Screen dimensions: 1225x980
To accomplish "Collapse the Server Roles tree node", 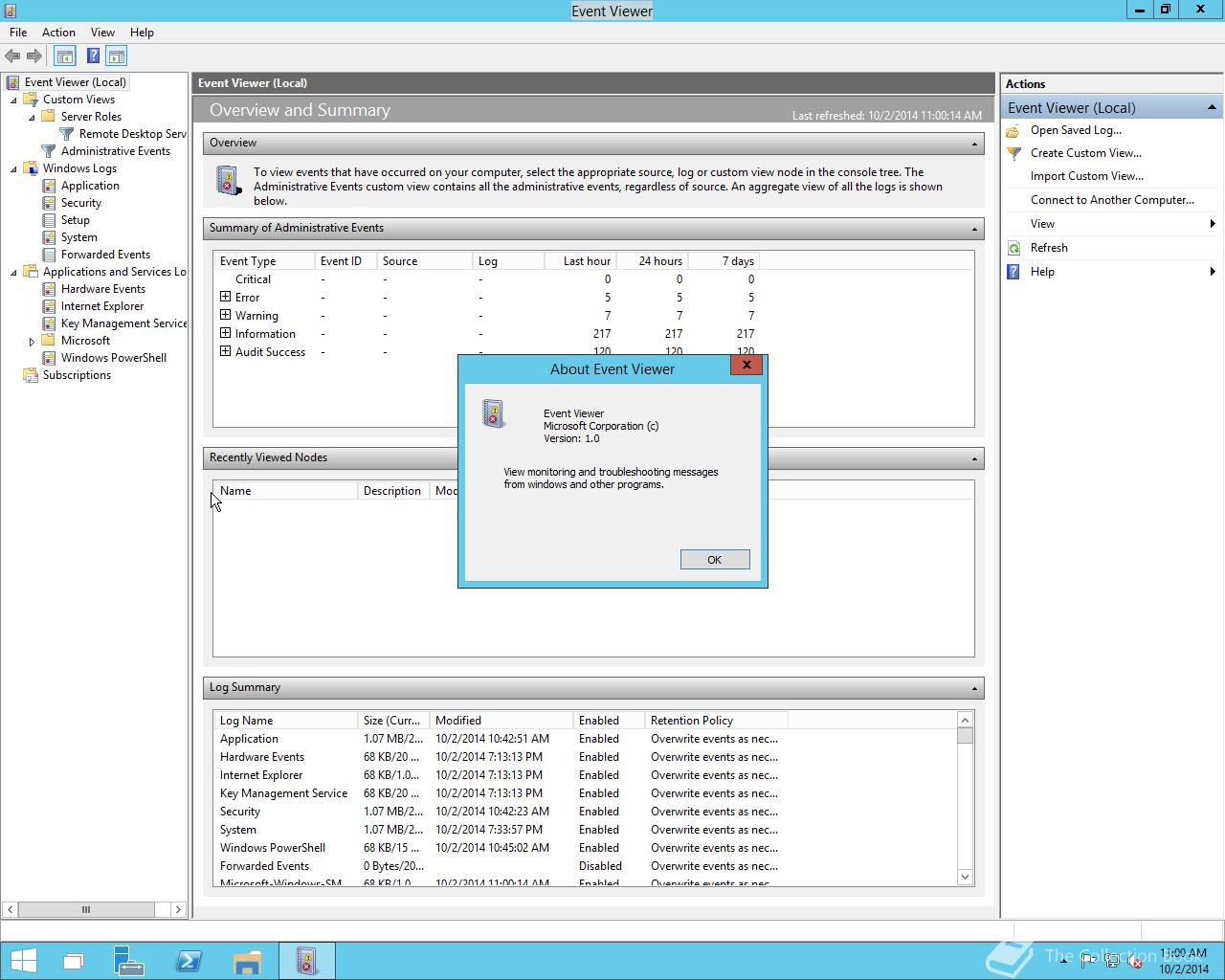I will point(32,118).
